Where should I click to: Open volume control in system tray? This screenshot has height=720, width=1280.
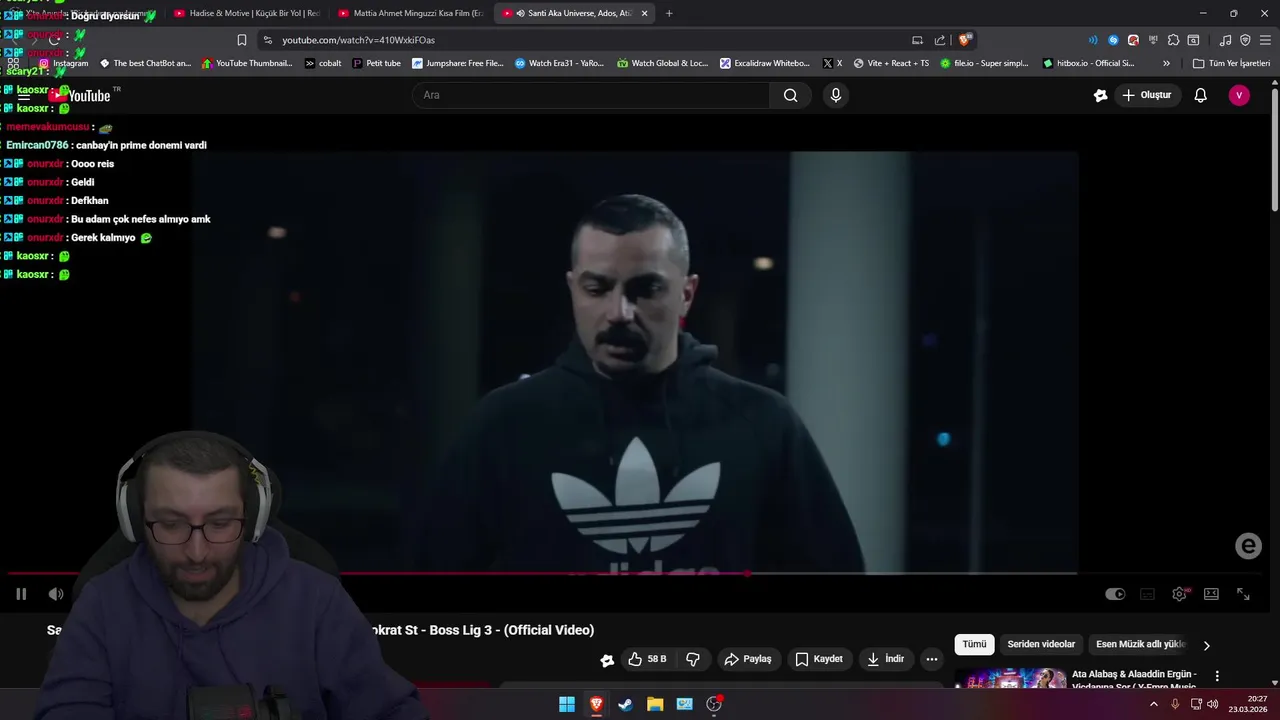pos(1212,704)
